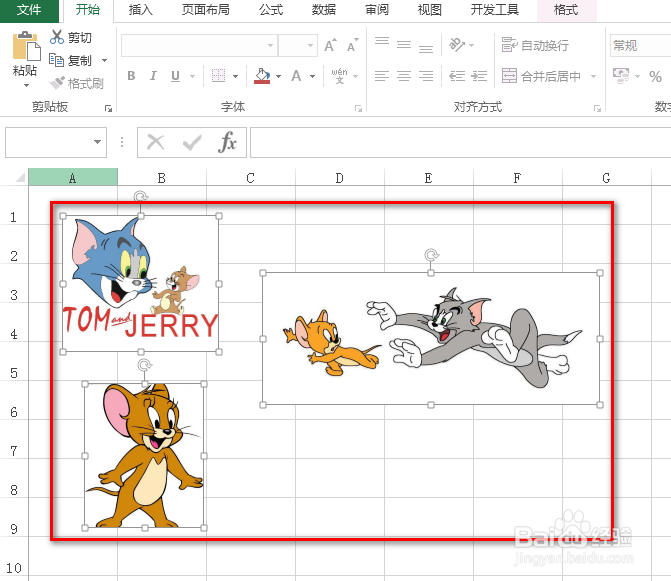Expand fill color palette arrow

coord(279,77)
